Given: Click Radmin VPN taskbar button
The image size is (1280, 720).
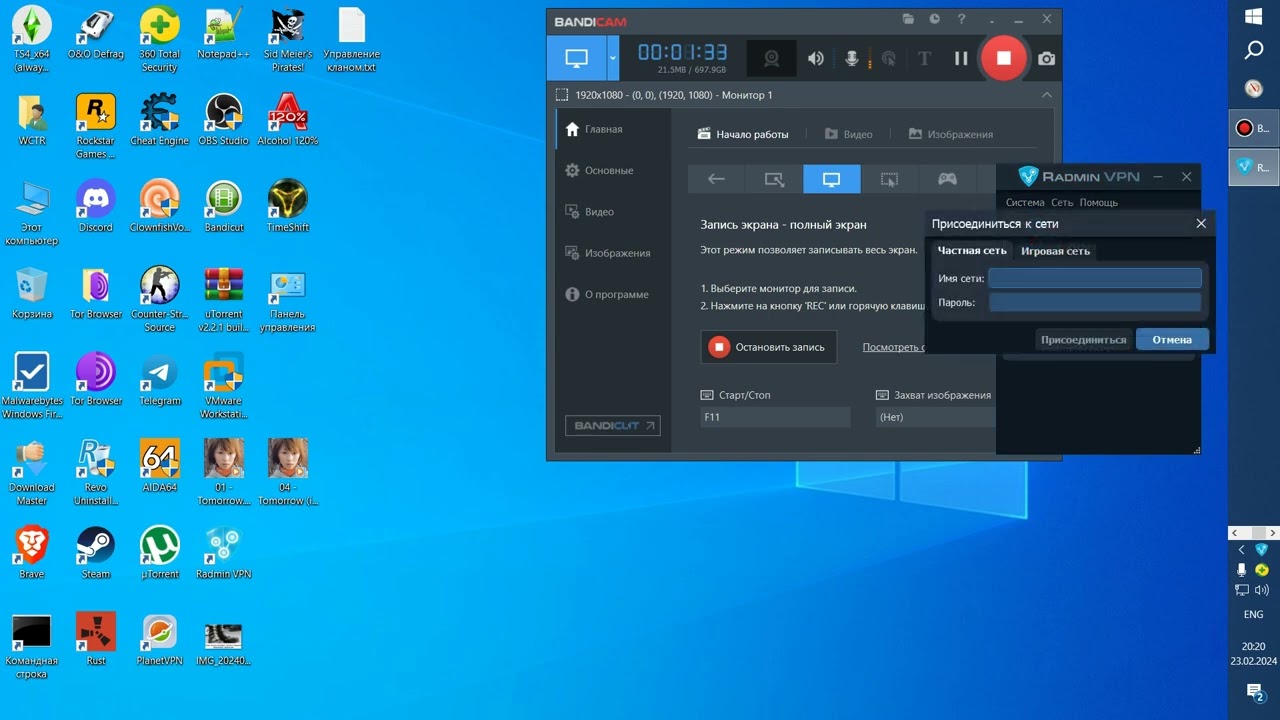Looking at the screenshot, I should point(1254,167).
